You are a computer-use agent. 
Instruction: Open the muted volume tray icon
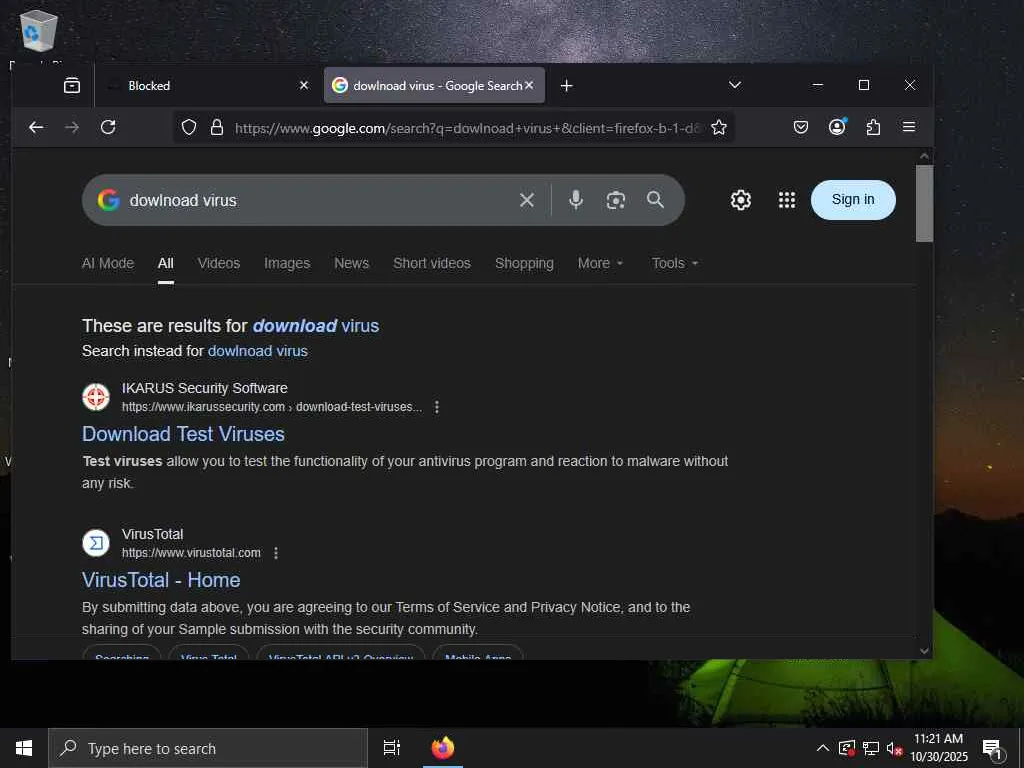point(894,748)
